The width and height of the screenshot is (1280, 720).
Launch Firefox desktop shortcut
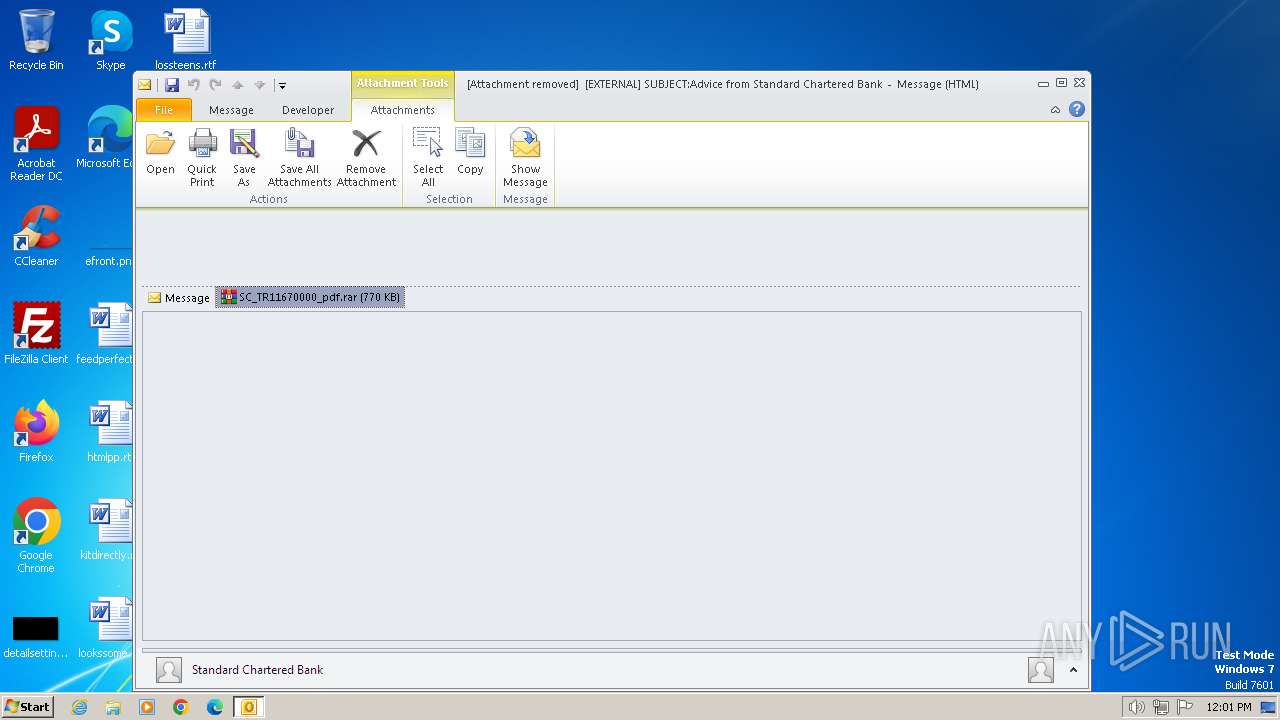pos(36,432)
